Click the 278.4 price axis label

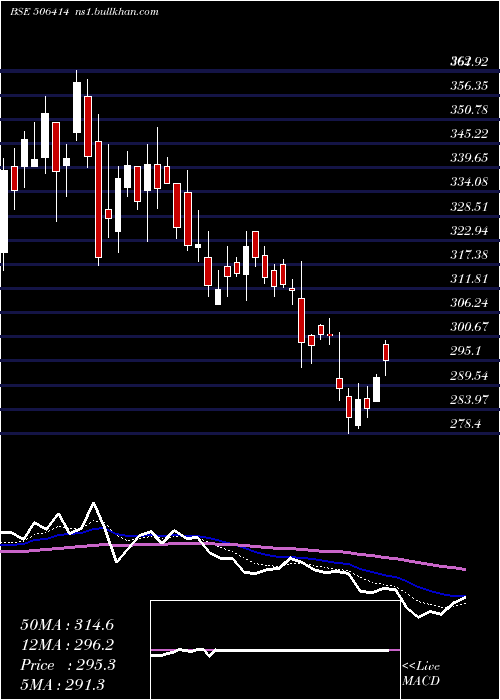coord(466,424)
